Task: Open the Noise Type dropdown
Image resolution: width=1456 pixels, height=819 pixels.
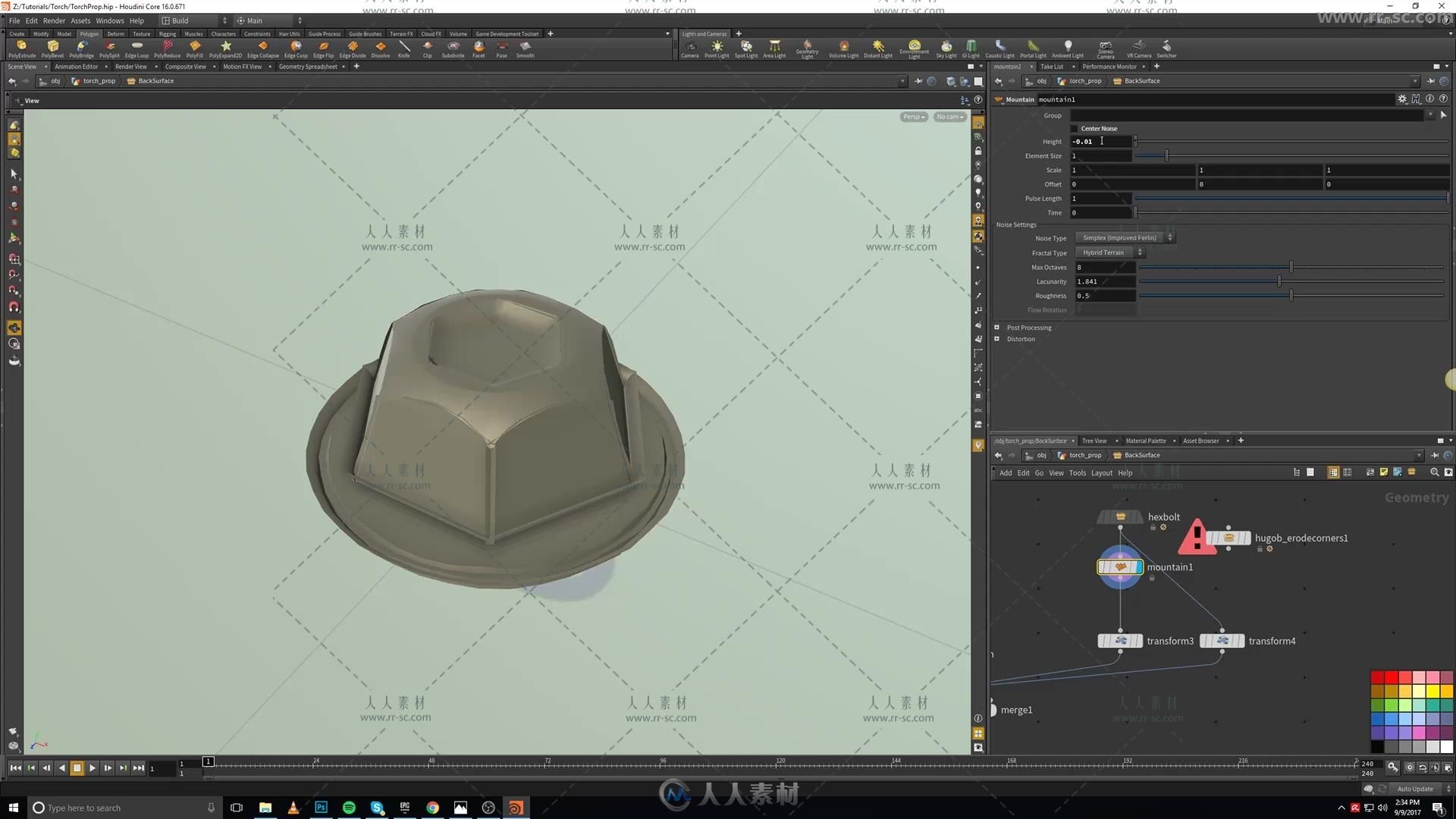Action: [x=1125, y=238]
